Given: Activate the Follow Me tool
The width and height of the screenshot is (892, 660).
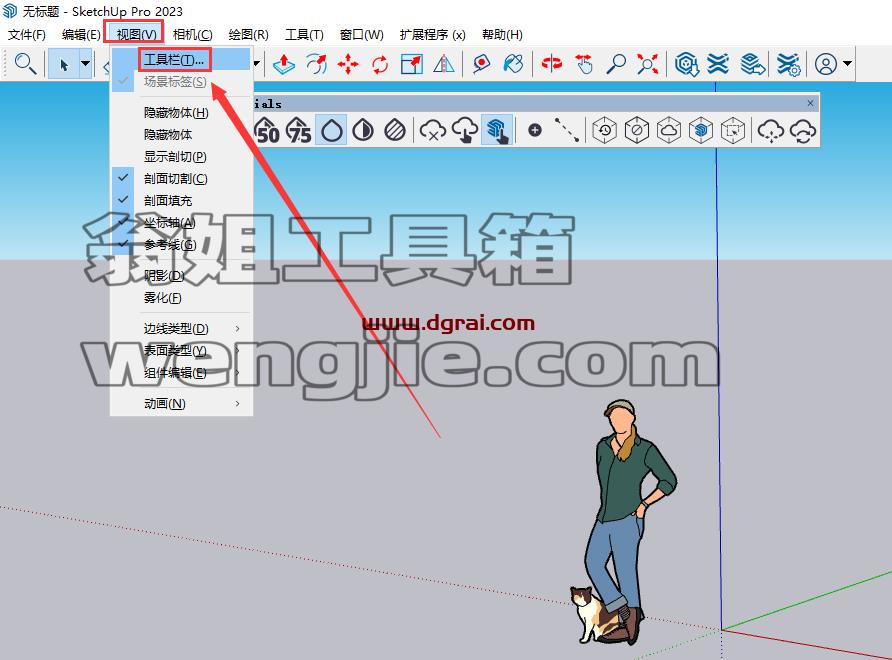Looking at the screenshot, I should pyautogui.click(x=316, y=64).
